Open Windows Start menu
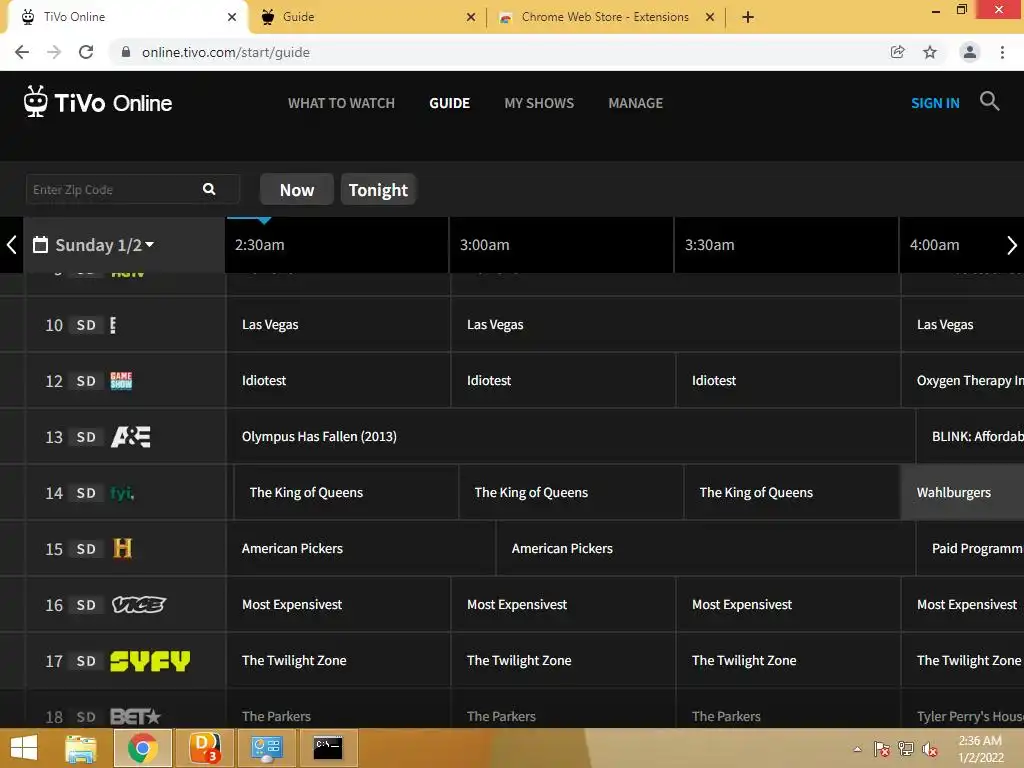The height and width of the screenshot is (768, 1024). point(24,748)
